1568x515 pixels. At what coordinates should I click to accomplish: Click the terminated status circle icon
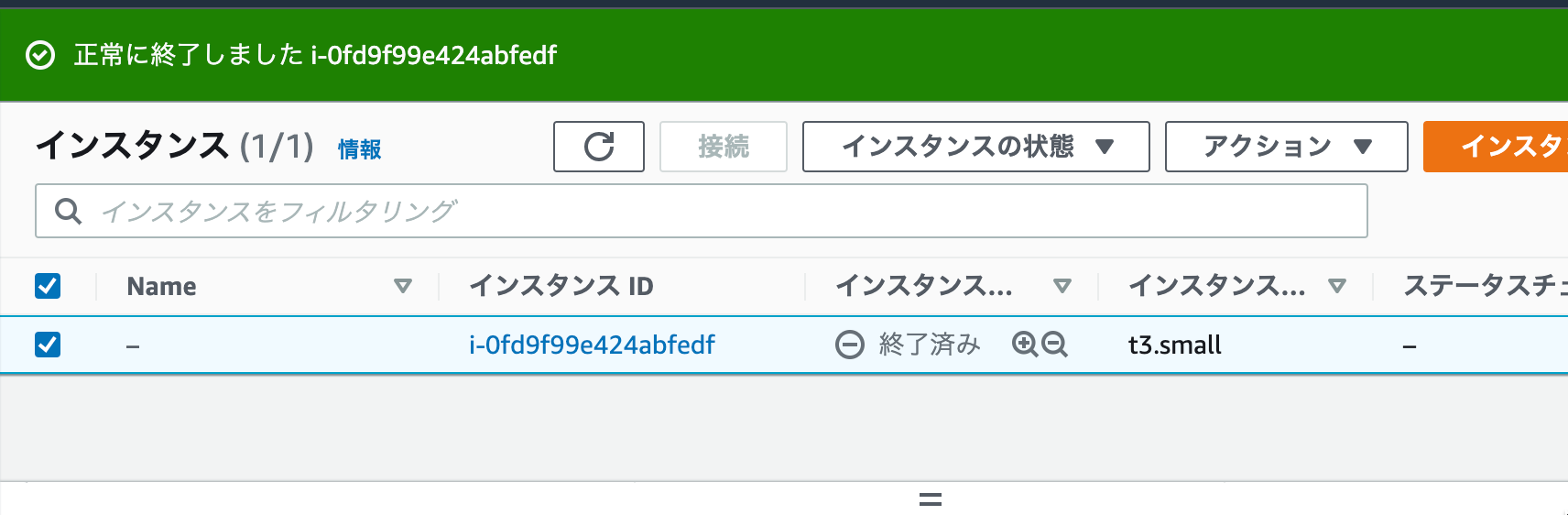coord(849,345)
